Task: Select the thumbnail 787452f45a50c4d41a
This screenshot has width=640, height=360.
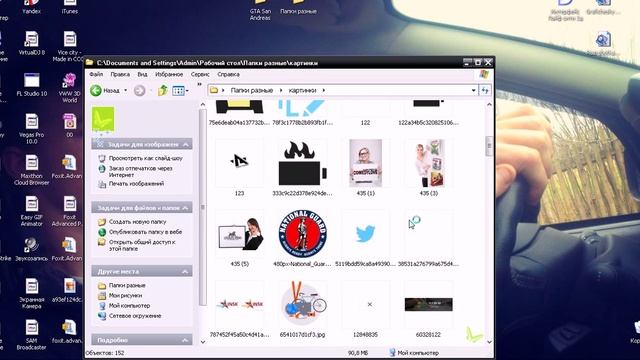Action: tap(239, 304)
